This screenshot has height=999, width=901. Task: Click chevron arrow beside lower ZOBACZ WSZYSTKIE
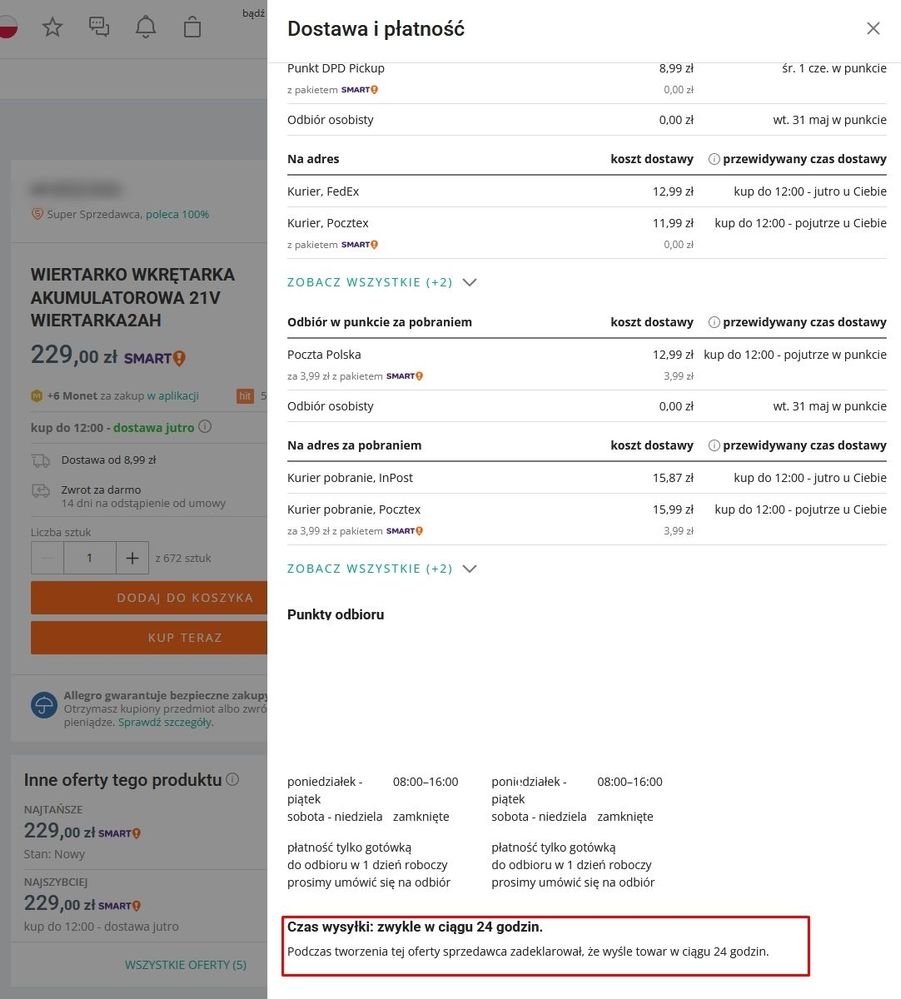coord(470,568)
